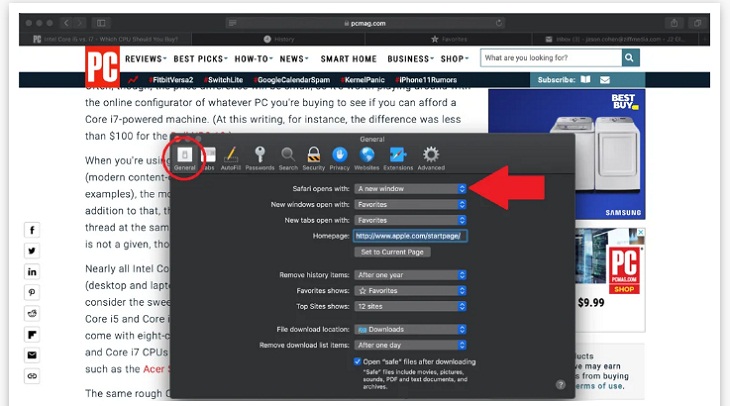Click the help question mark button
This screenshot has height=406, width=730.
[x=561, y=385]
